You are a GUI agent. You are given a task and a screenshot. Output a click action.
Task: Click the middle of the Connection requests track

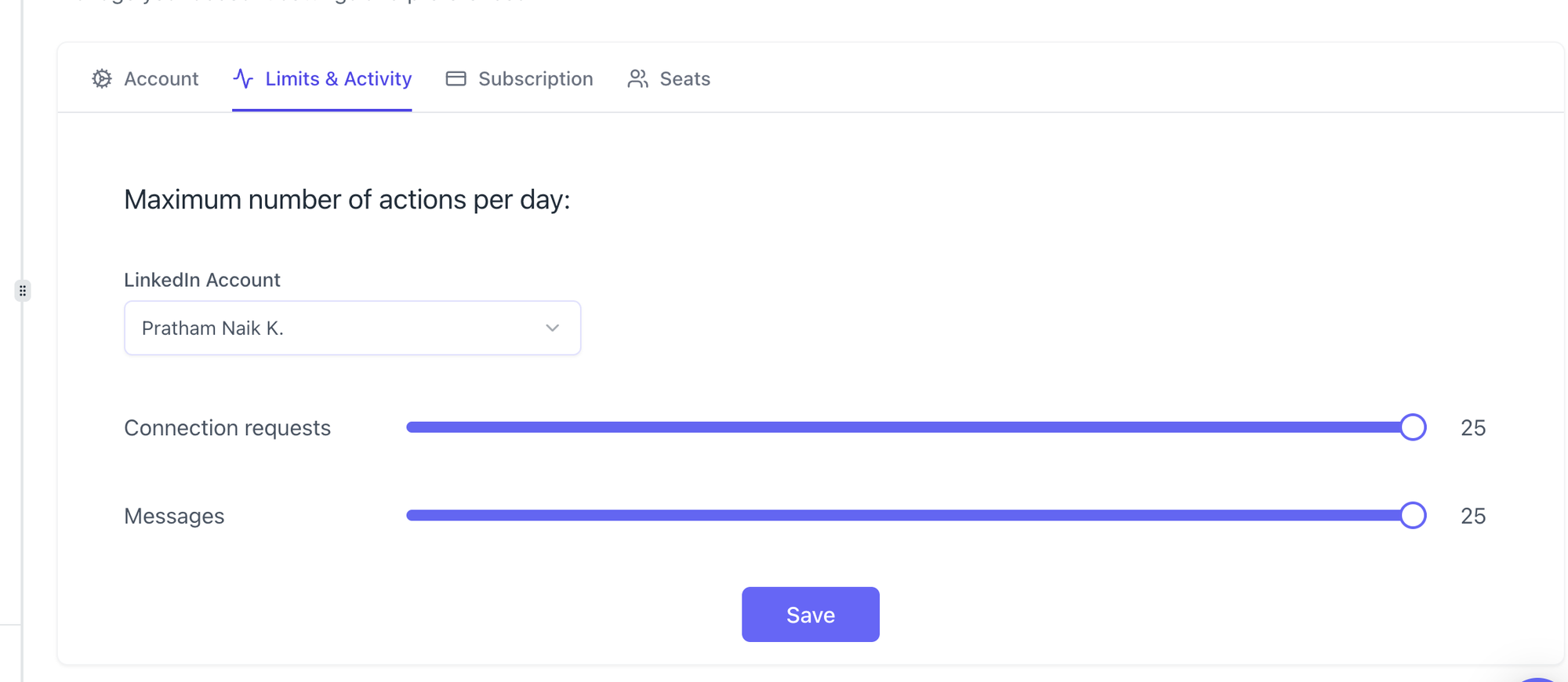[909, 427]
